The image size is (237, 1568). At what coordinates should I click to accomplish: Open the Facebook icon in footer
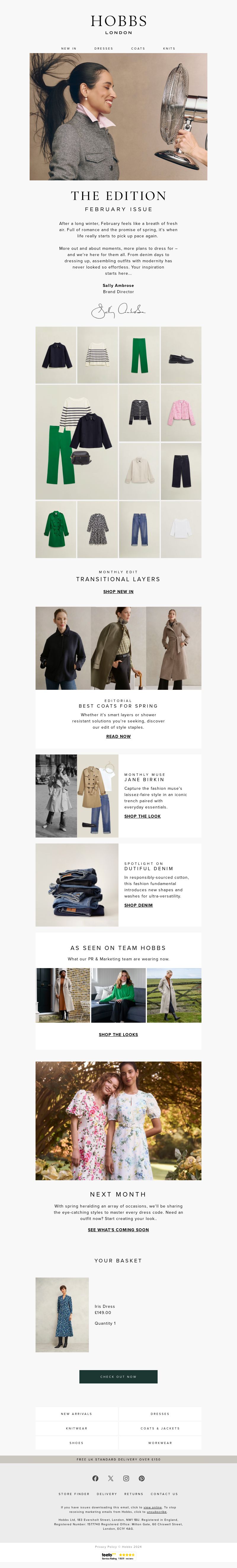tap(95, 1478)
